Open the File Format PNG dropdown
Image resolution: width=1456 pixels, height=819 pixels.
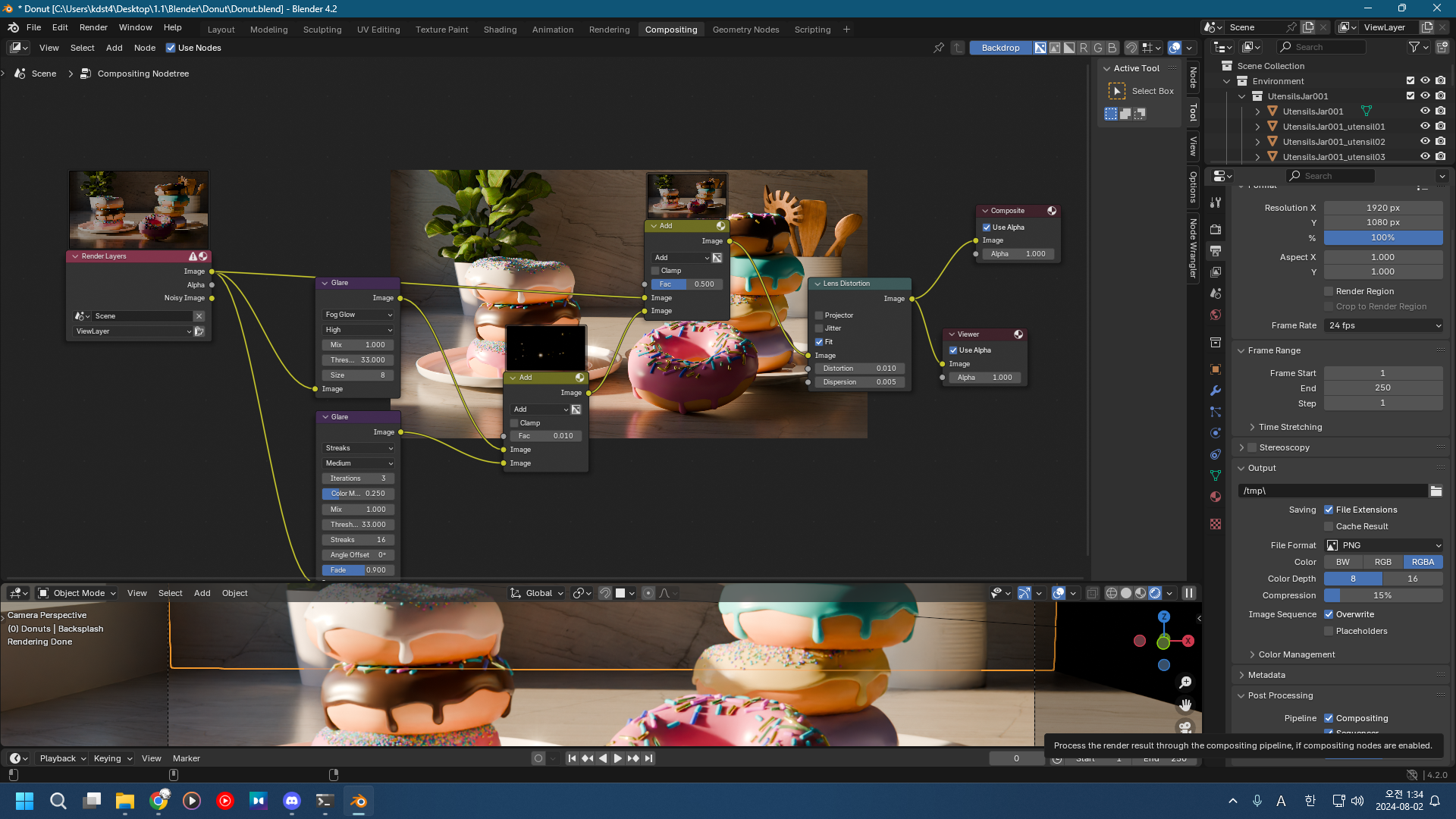point(1383,545)
